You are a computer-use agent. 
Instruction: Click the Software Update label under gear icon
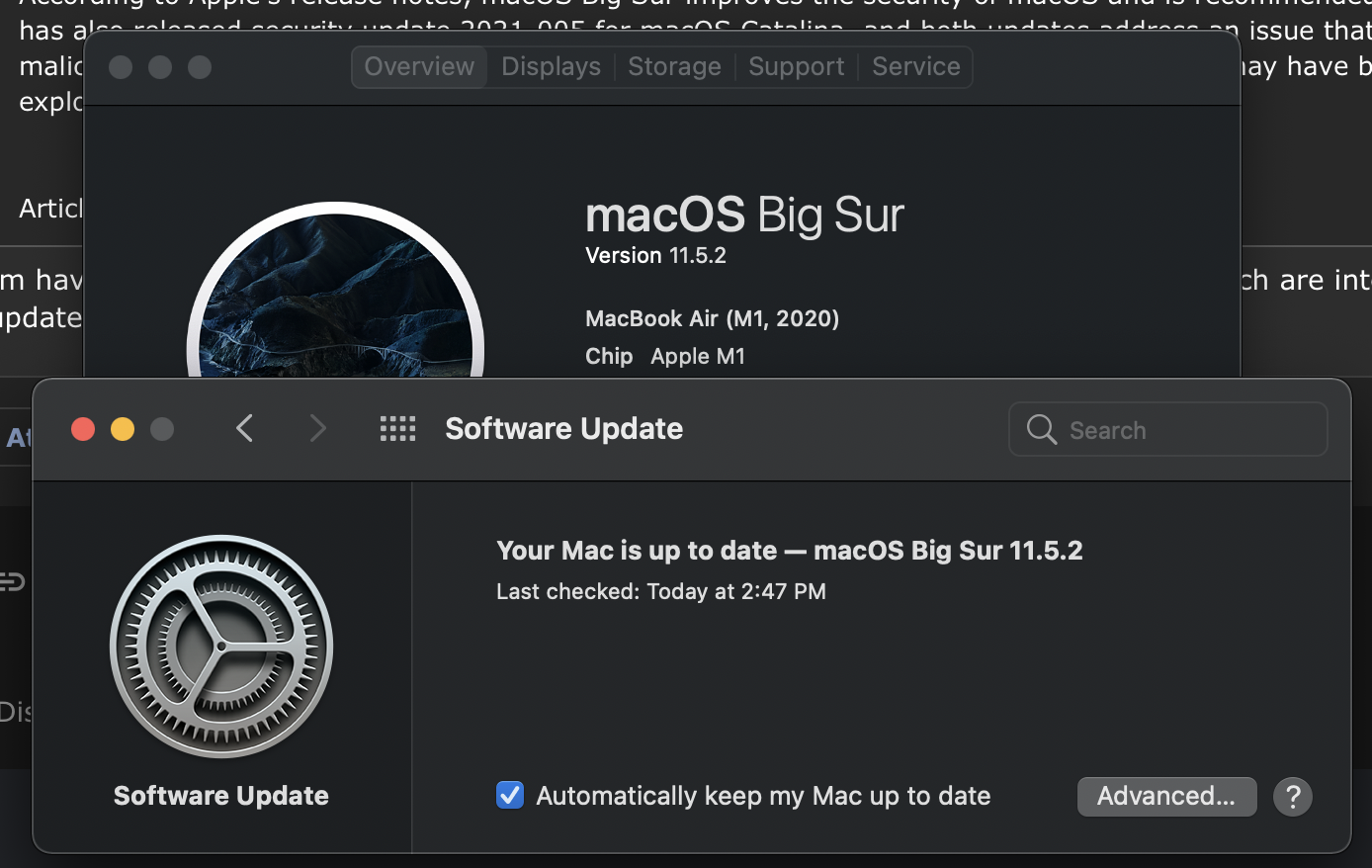click(221, 796)
